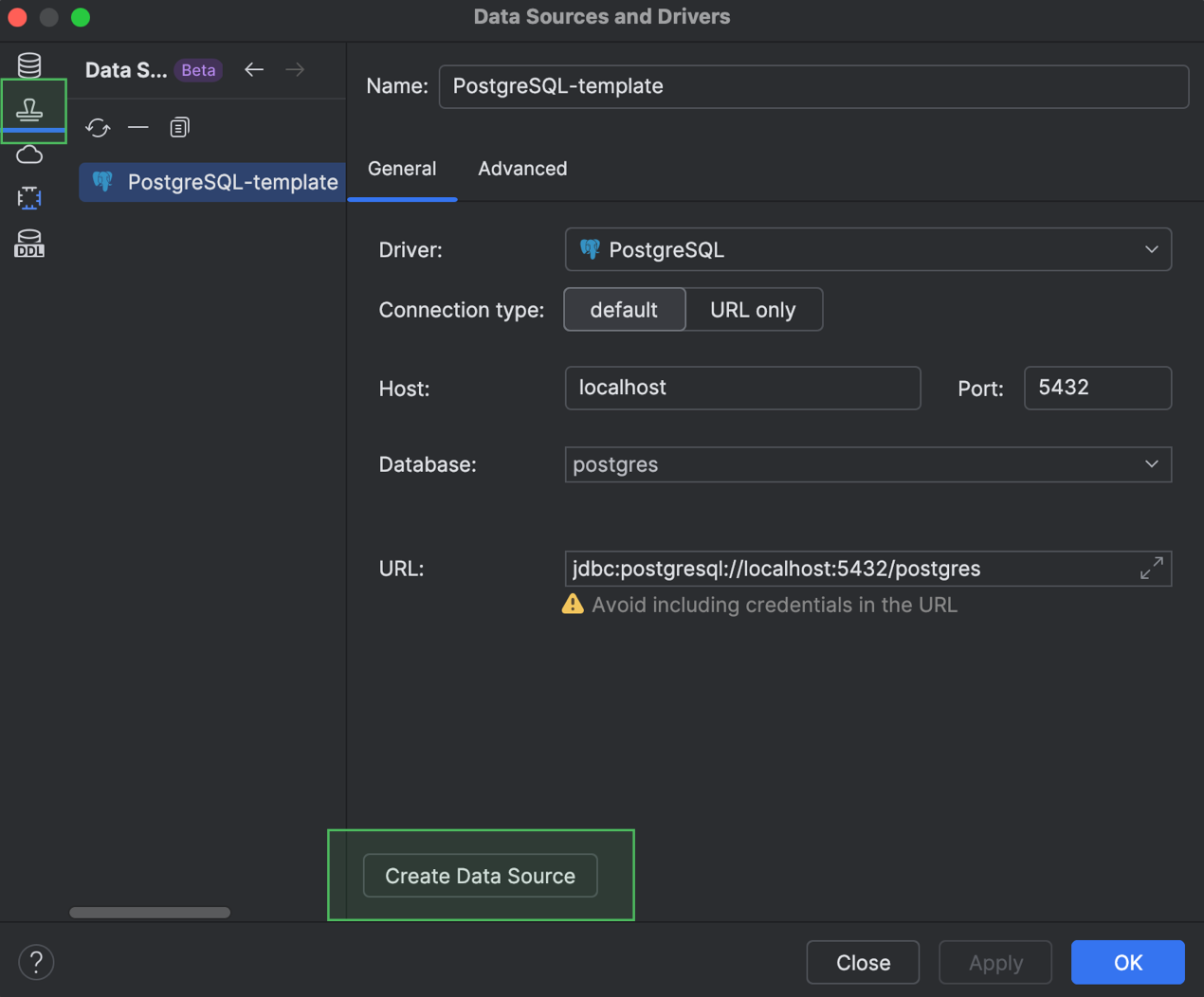Expand the URL field editor
This screenshot has width=1204, height=997.
coord(1151,569)
